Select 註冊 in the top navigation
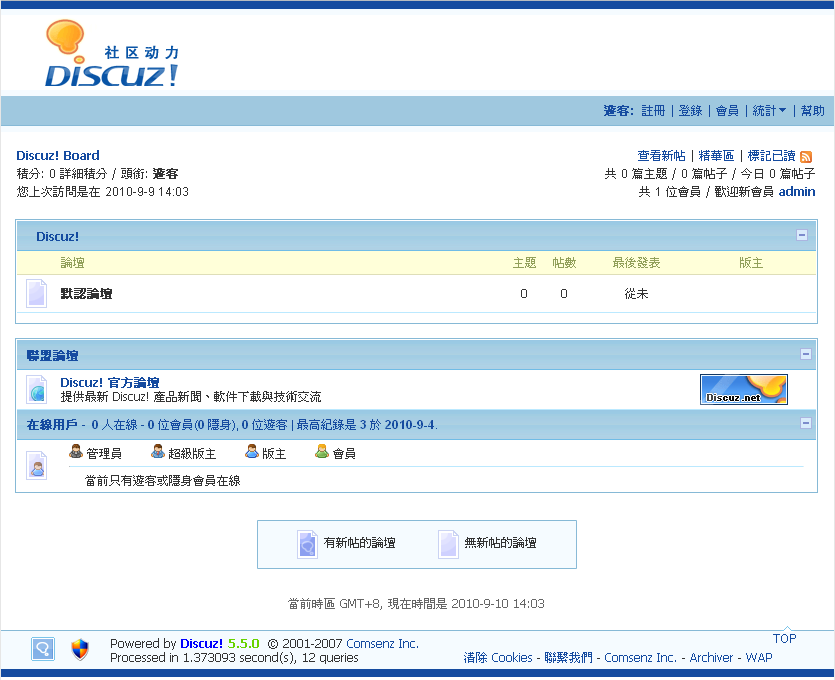 tap(652, 110)
